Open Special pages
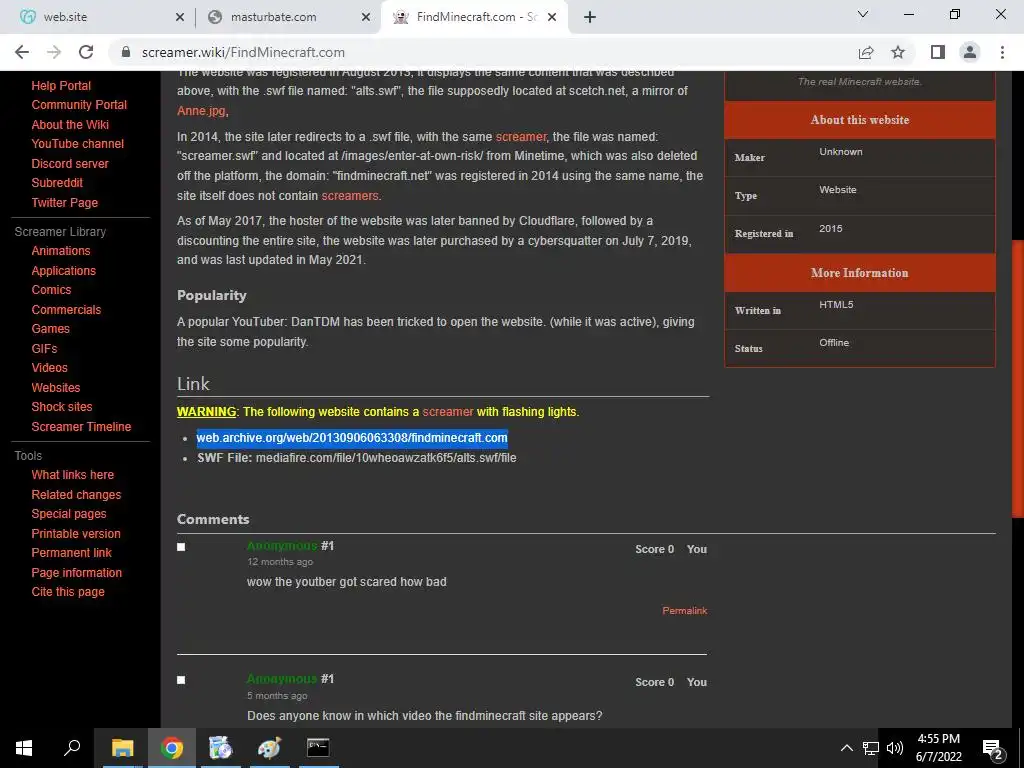 69,514
